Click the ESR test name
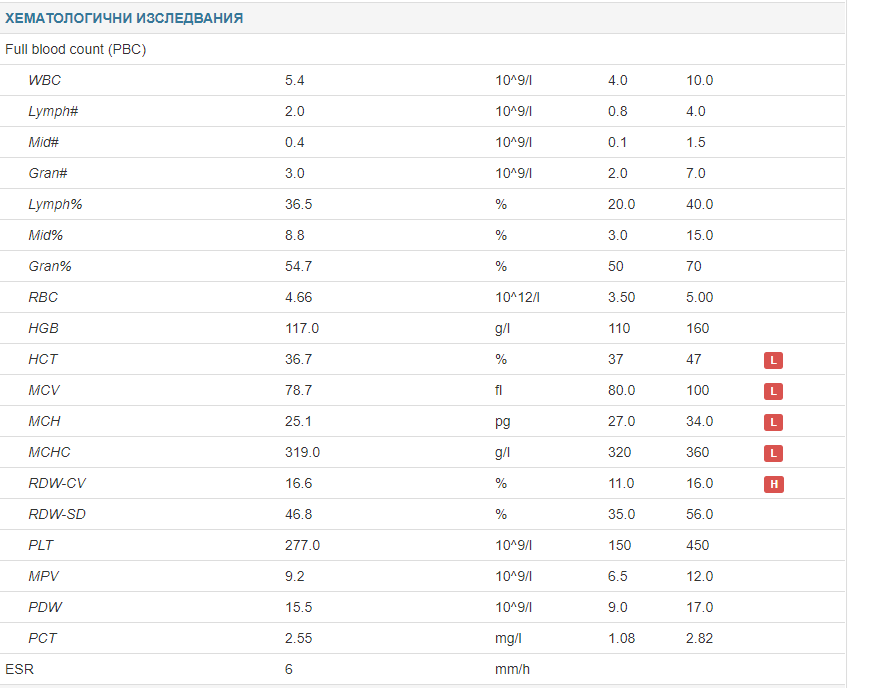Viewport: 869px width, 688px height. click(x=18, y=669)
